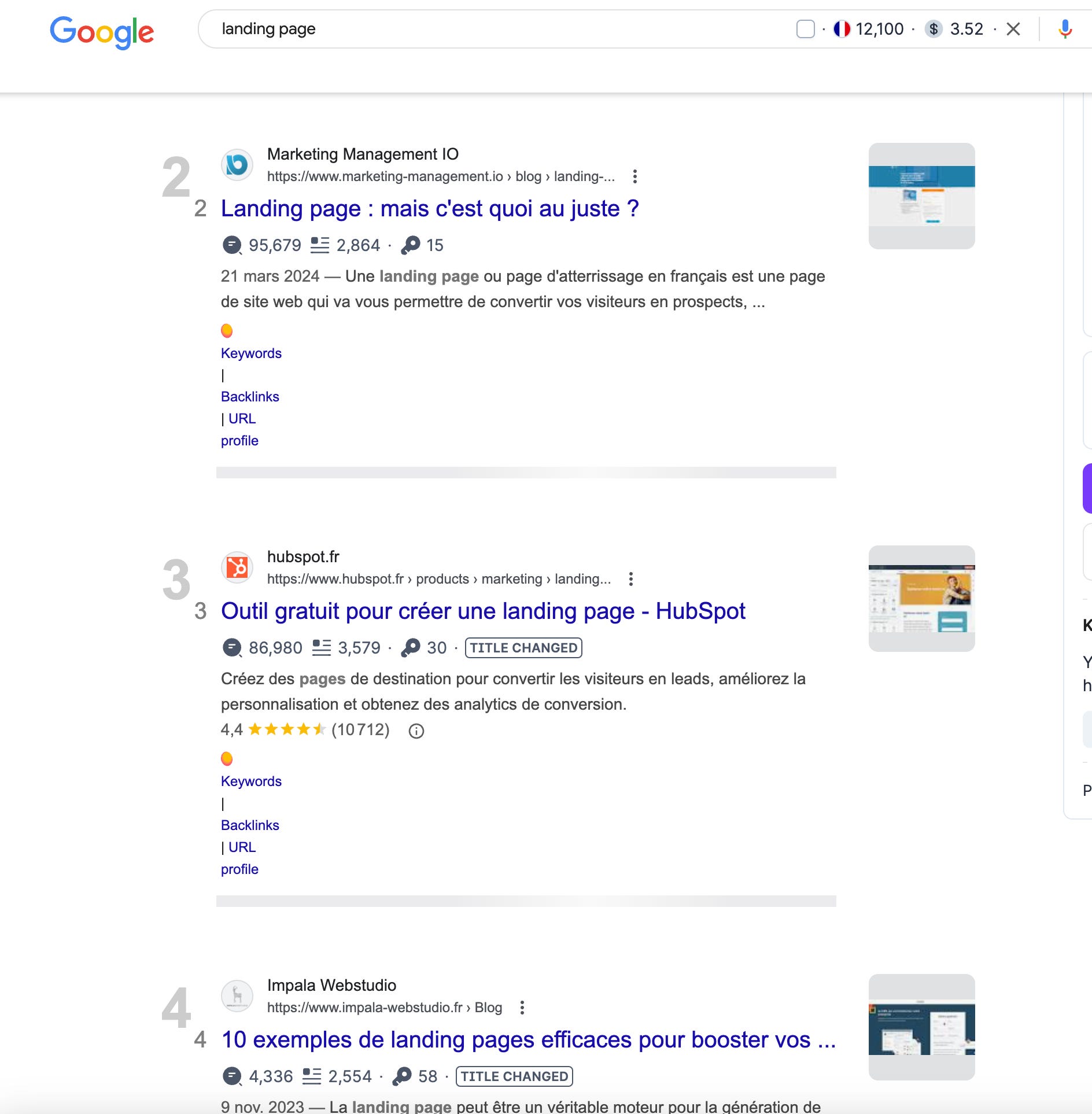This screenshot has width=1092, height=1114.
Task: Click the Impala Webstudio favicon
Action: pos(237,996)
